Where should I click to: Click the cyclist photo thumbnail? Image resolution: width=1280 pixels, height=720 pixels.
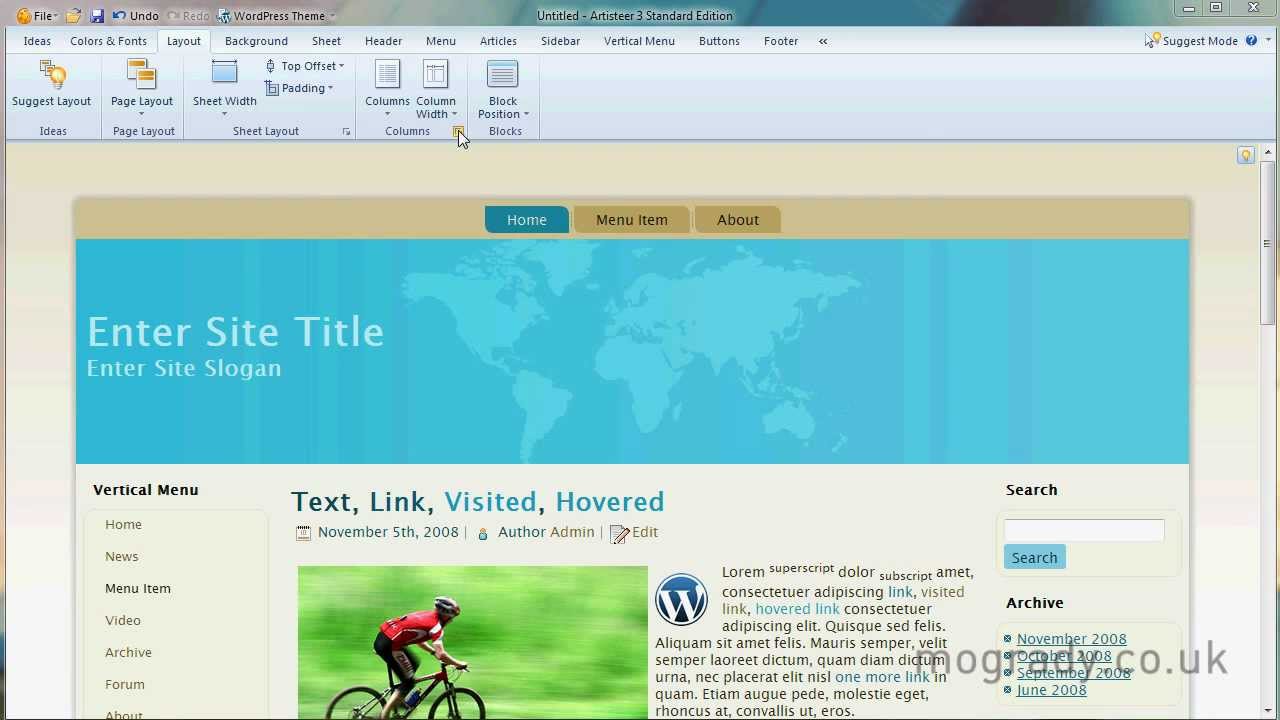(x=473, y=643)
